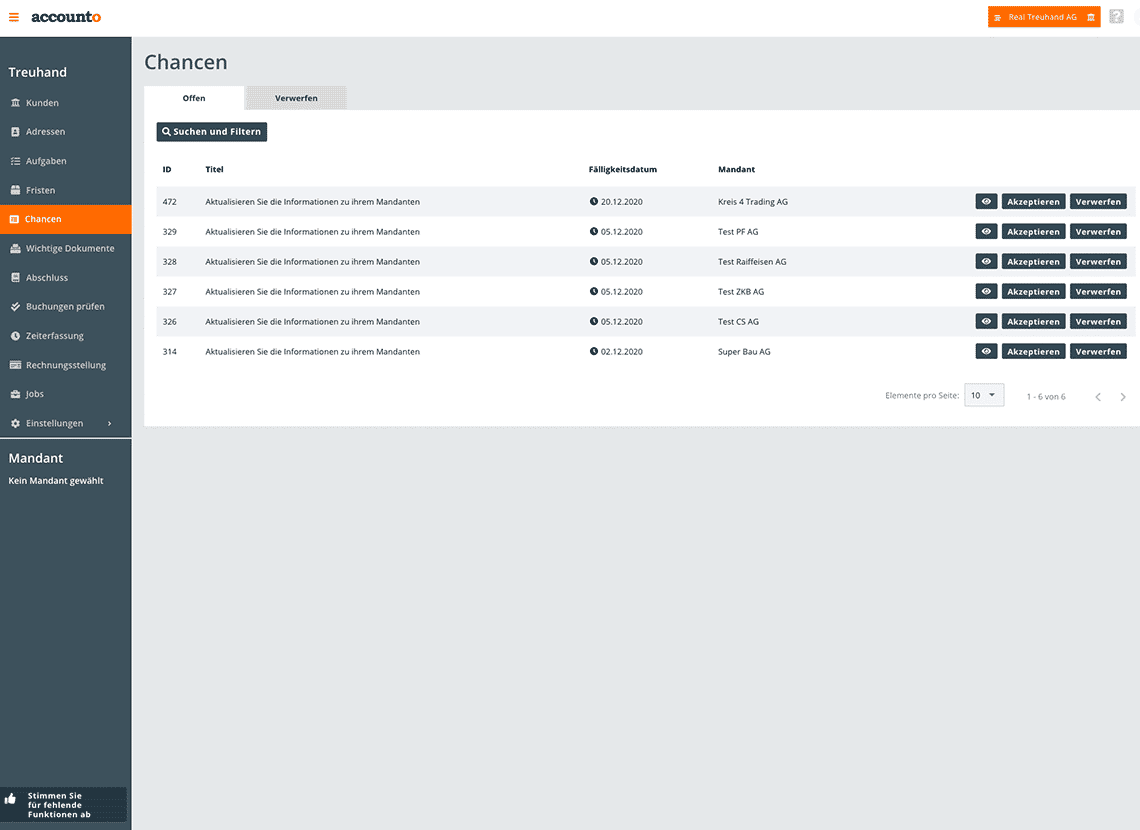Open Zeiterfassung clock item
1140x830 pixels.
click(x=54, y=336)
